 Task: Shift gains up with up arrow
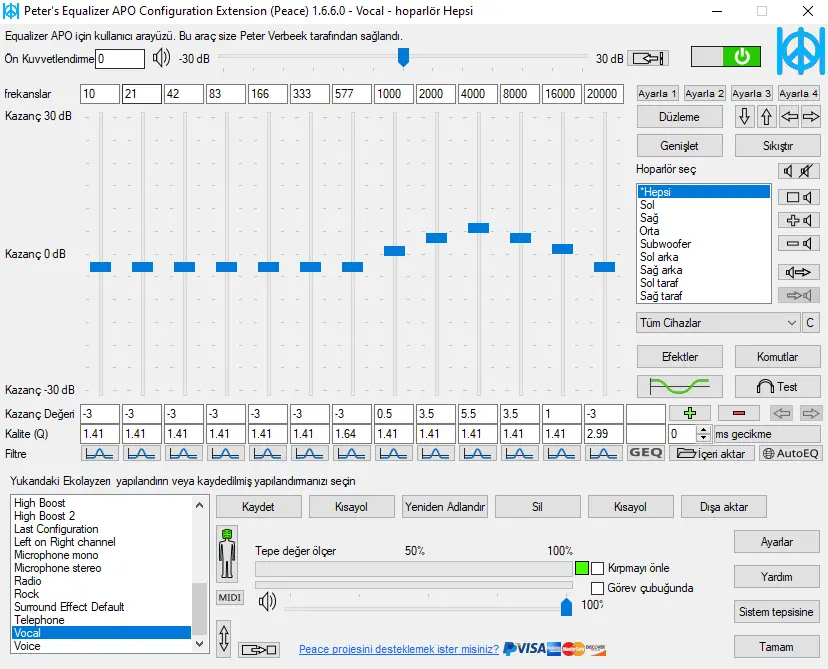[767, 116]
